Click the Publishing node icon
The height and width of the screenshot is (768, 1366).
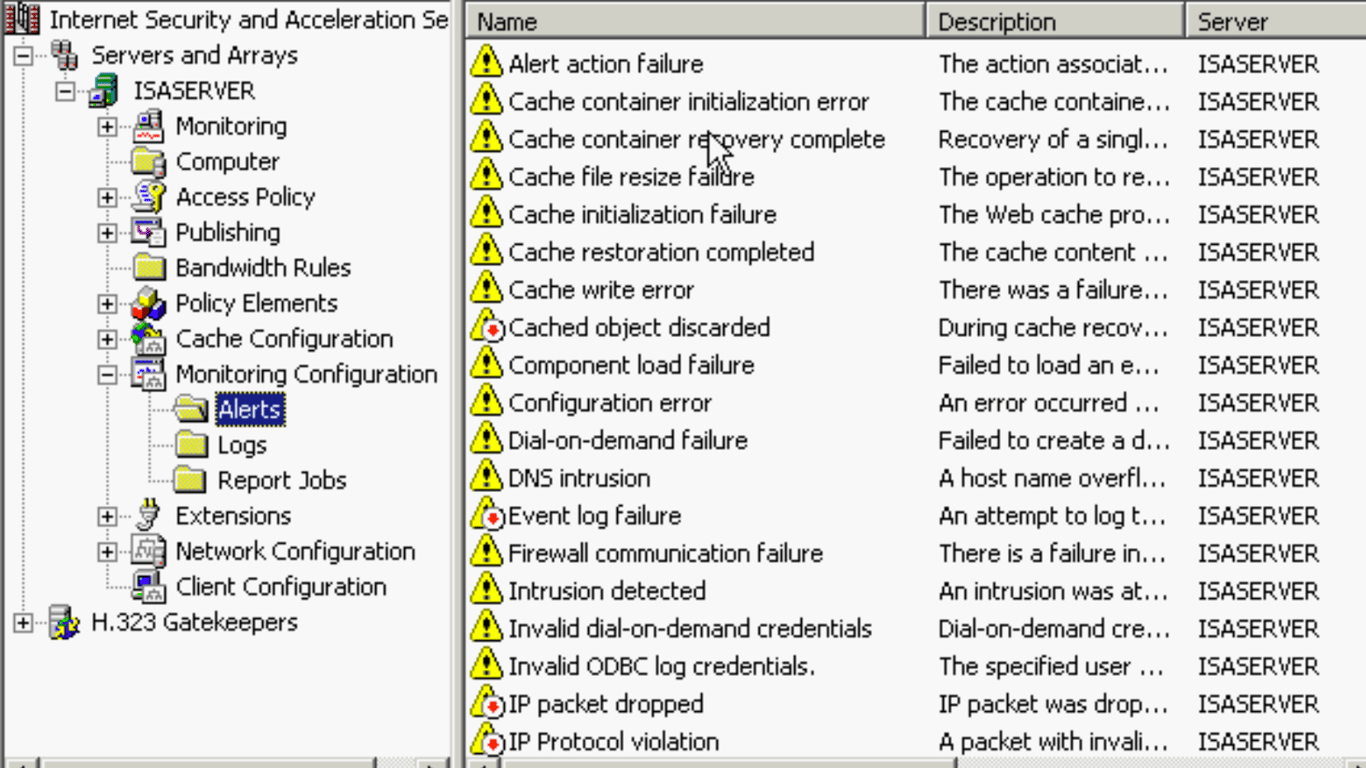(148, 233)
